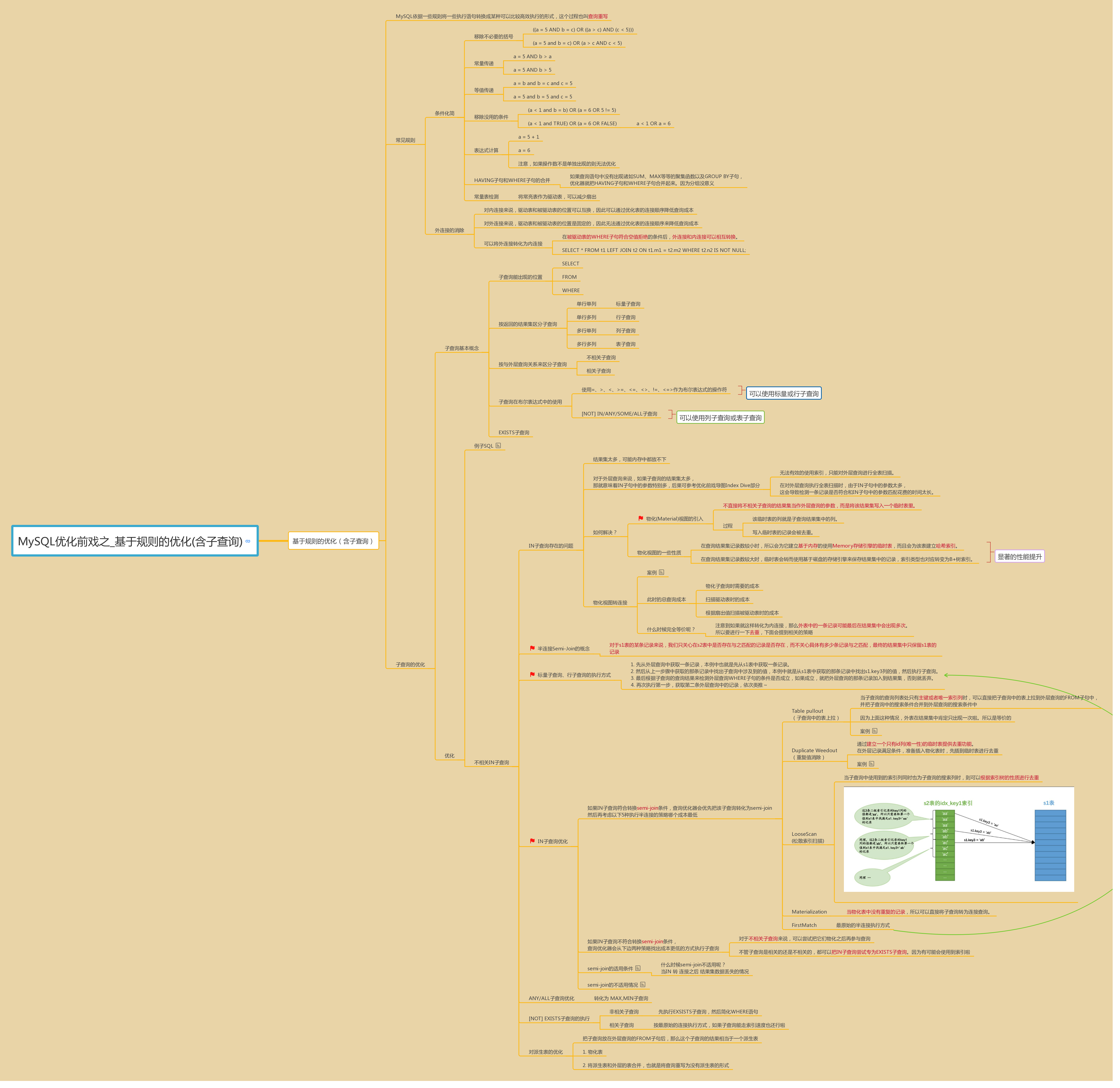Click the 转化为 MAX,MIN子查询 text

(625, 1005)
